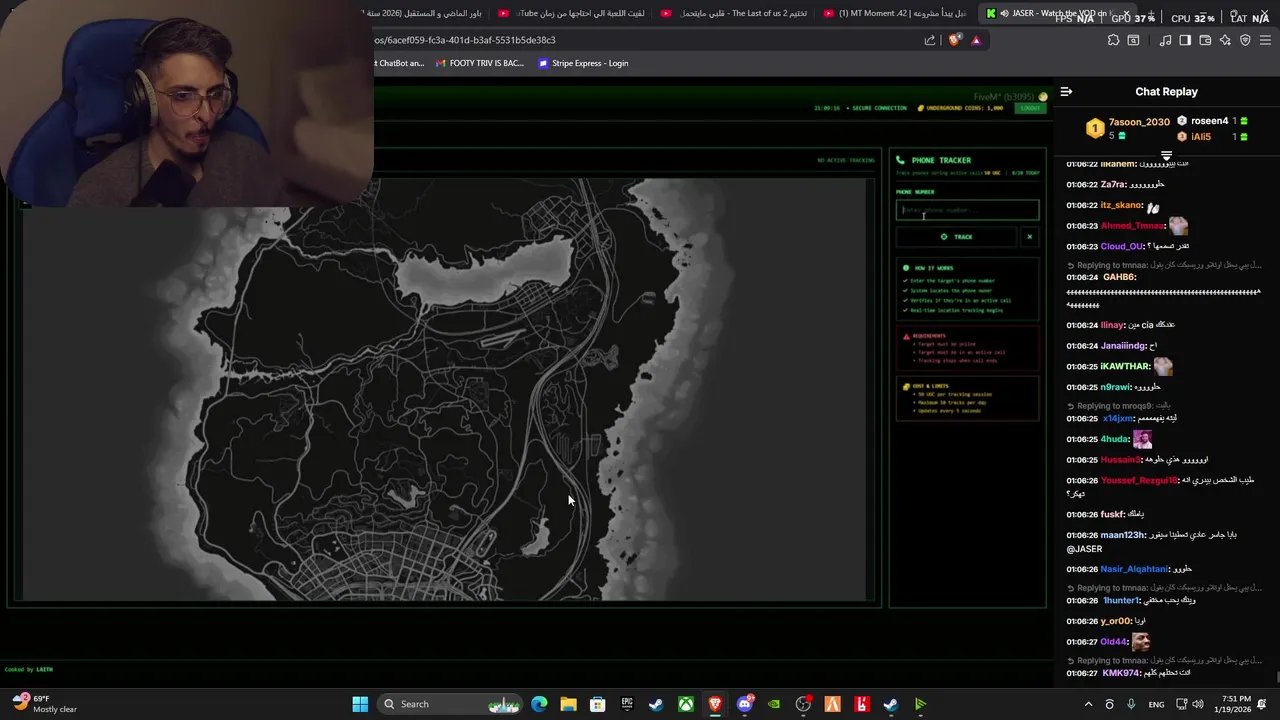This screenshot has height=720, width=1280.
Task: Click chat username itz_skano
Action: (1121, 205)
